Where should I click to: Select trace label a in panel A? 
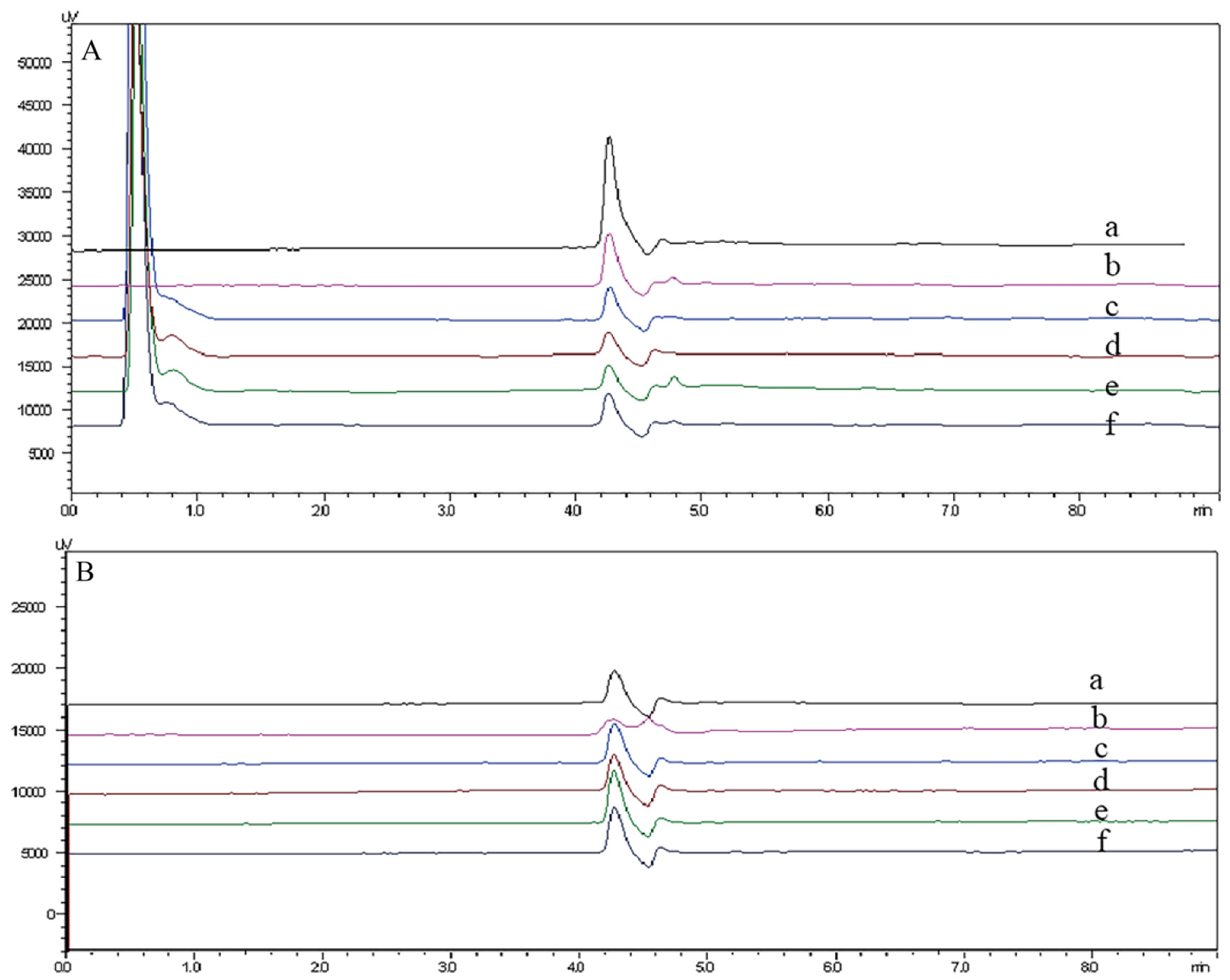click(x=1111, y=228)
